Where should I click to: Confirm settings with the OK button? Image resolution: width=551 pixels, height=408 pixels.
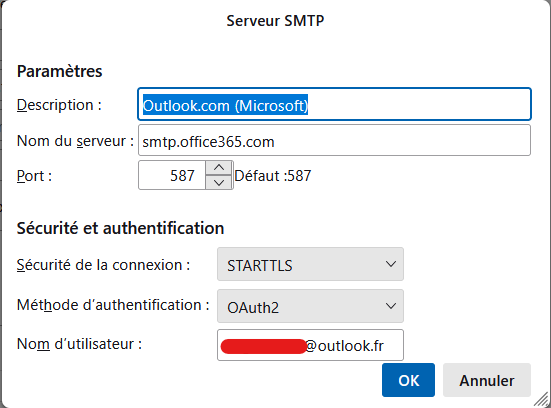pos(408,380)
